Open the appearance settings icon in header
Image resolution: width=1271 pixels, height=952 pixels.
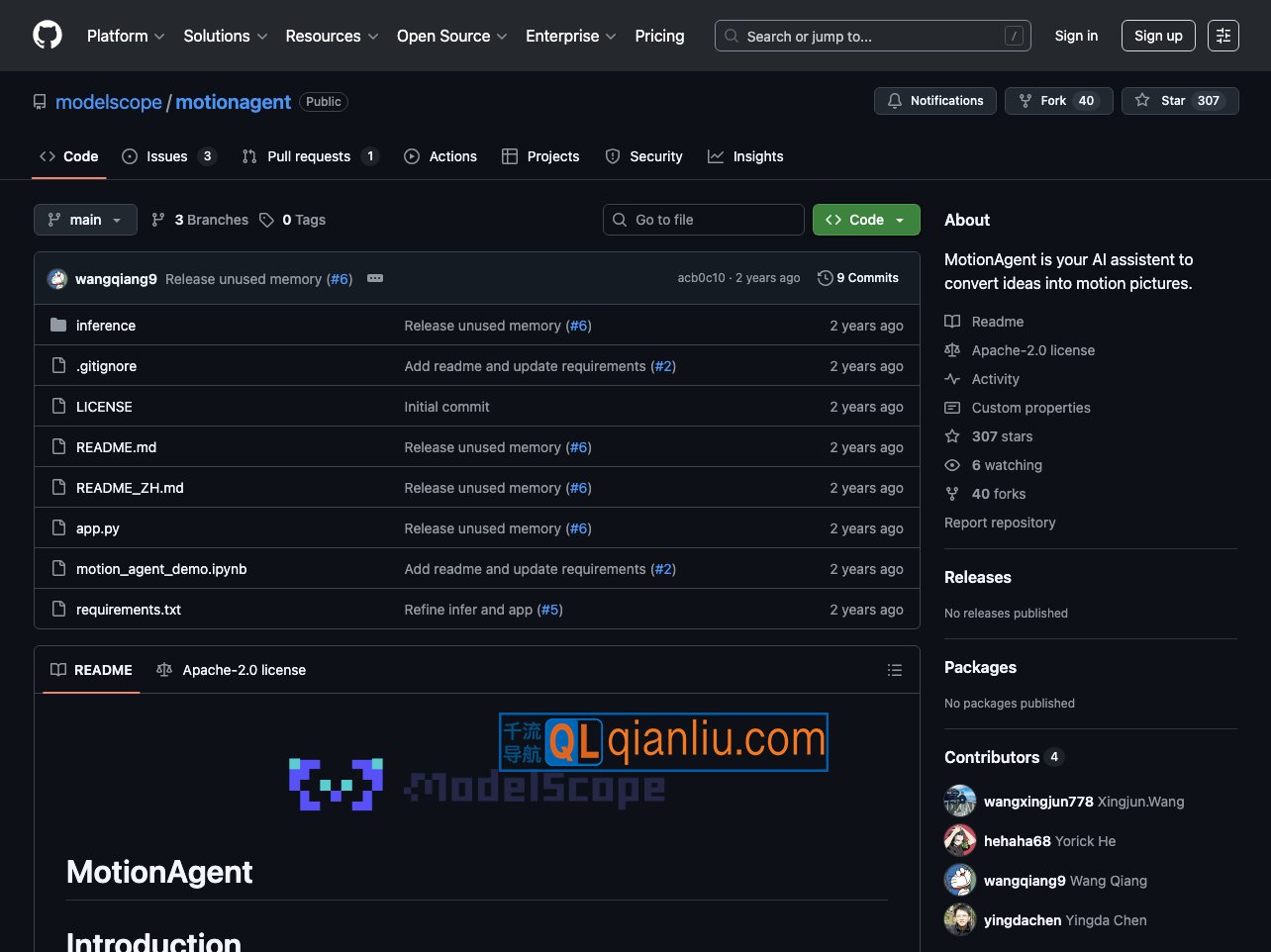pyautogui.click(x=1222, y=36)
